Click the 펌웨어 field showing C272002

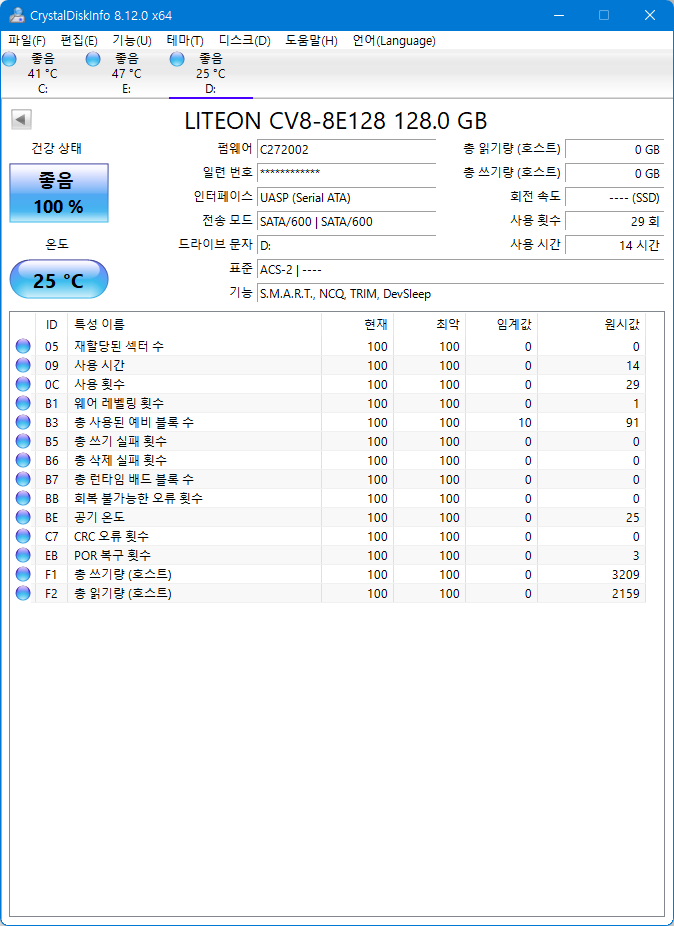[347, 150]
